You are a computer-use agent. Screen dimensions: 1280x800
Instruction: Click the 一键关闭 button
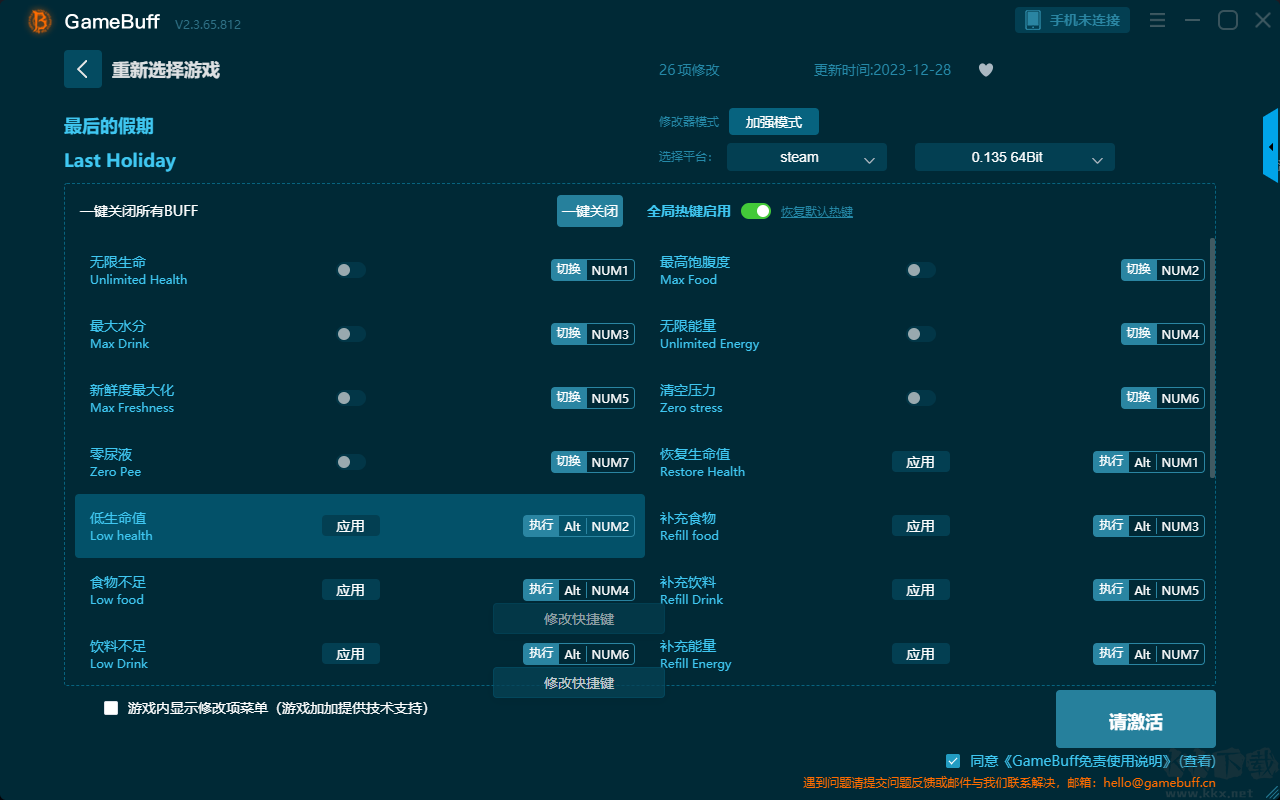tap(590, 211)
